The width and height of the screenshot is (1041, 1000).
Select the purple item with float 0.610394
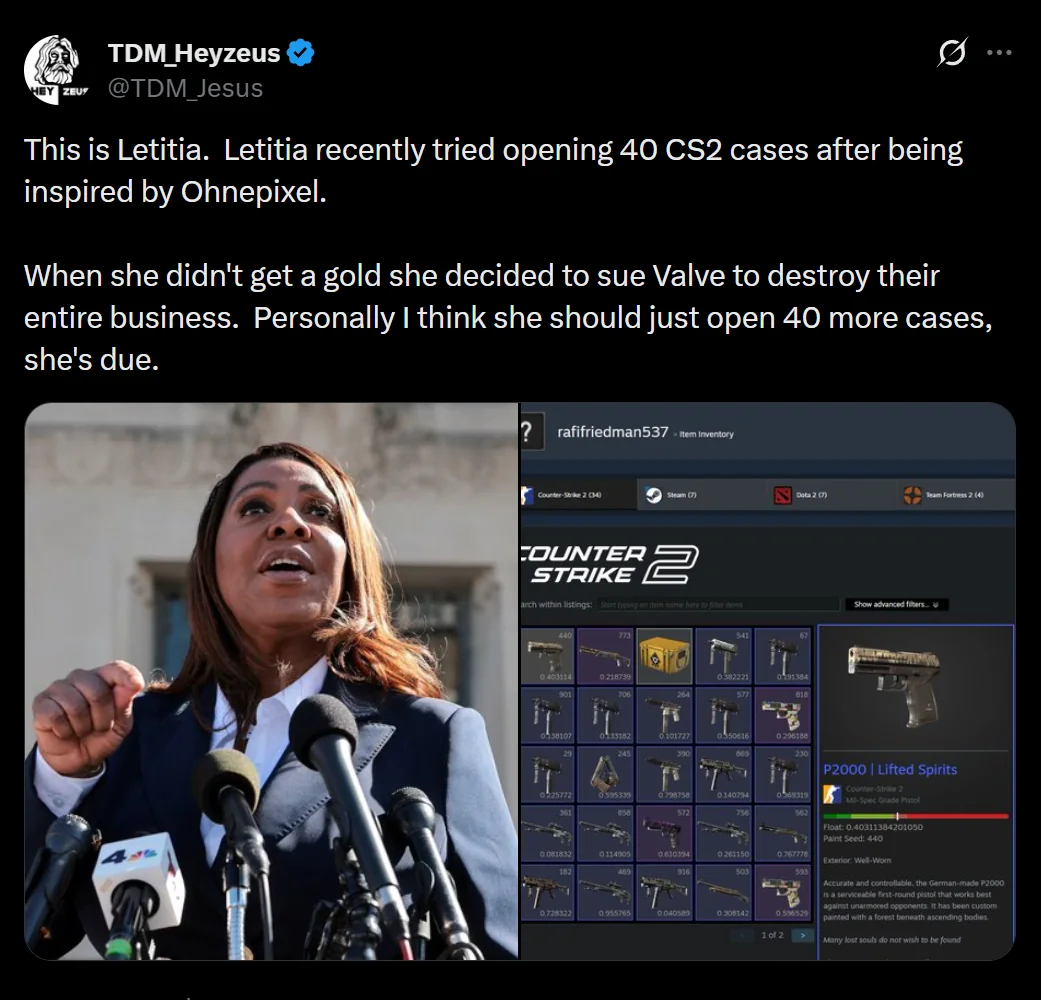pos(665,833)
